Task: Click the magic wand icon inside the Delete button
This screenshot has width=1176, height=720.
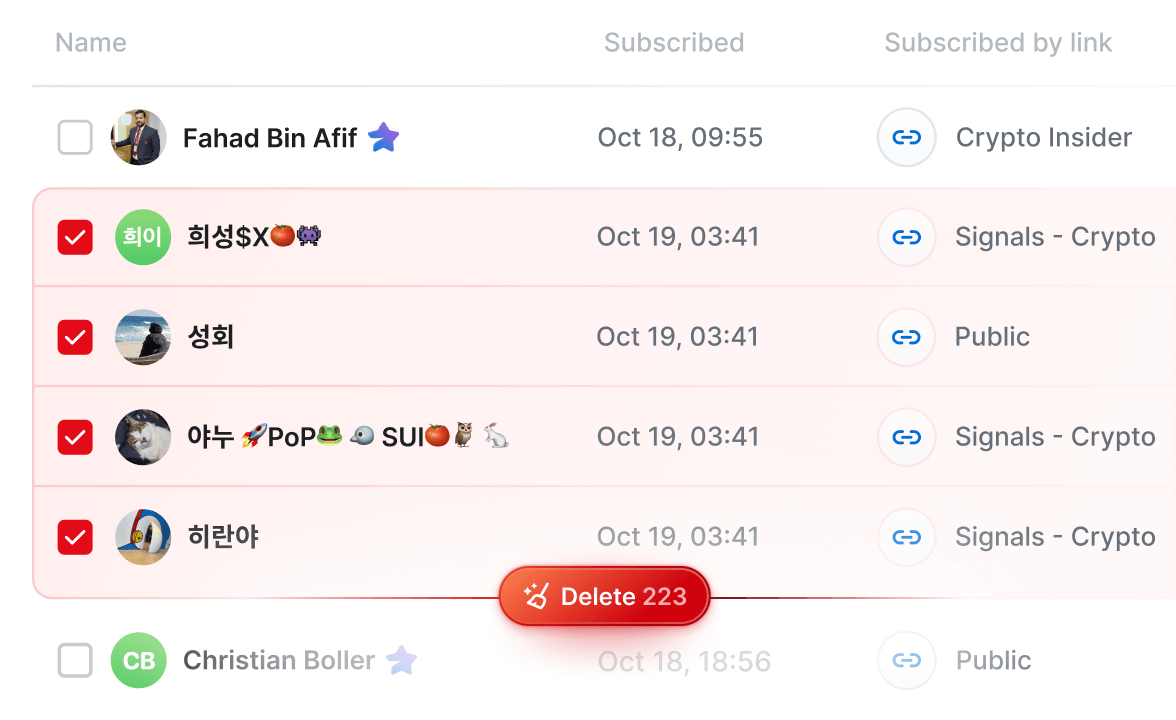Action: click(537, 596)
